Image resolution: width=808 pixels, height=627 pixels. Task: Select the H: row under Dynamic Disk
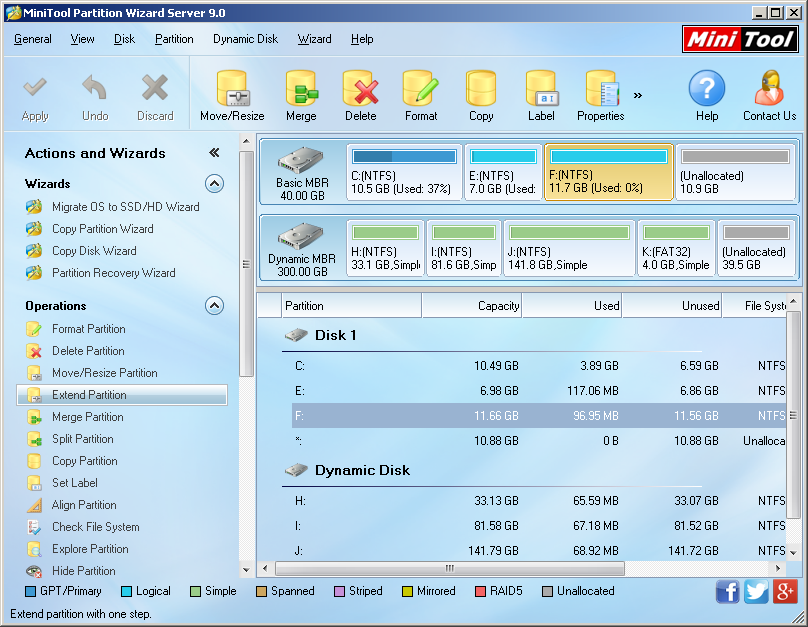pyautogui.click(x=538, y=501)
